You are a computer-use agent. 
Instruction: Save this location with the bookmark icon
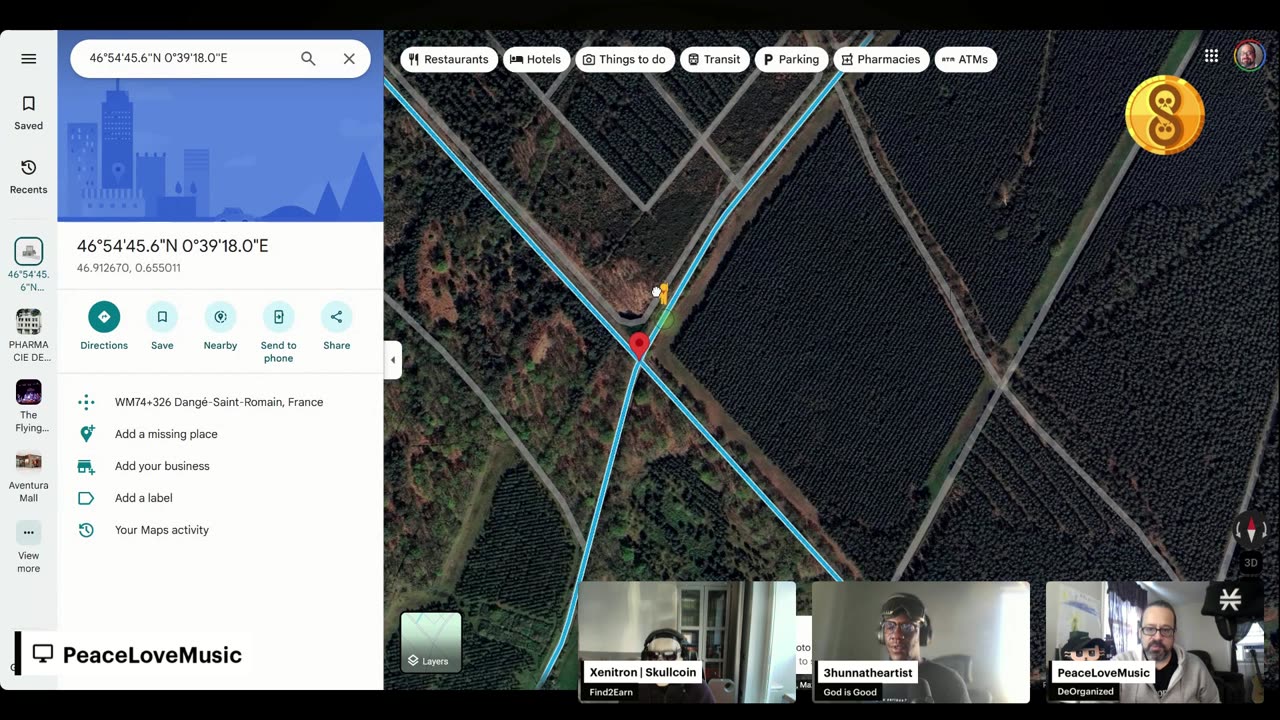(x=162, y=326)
